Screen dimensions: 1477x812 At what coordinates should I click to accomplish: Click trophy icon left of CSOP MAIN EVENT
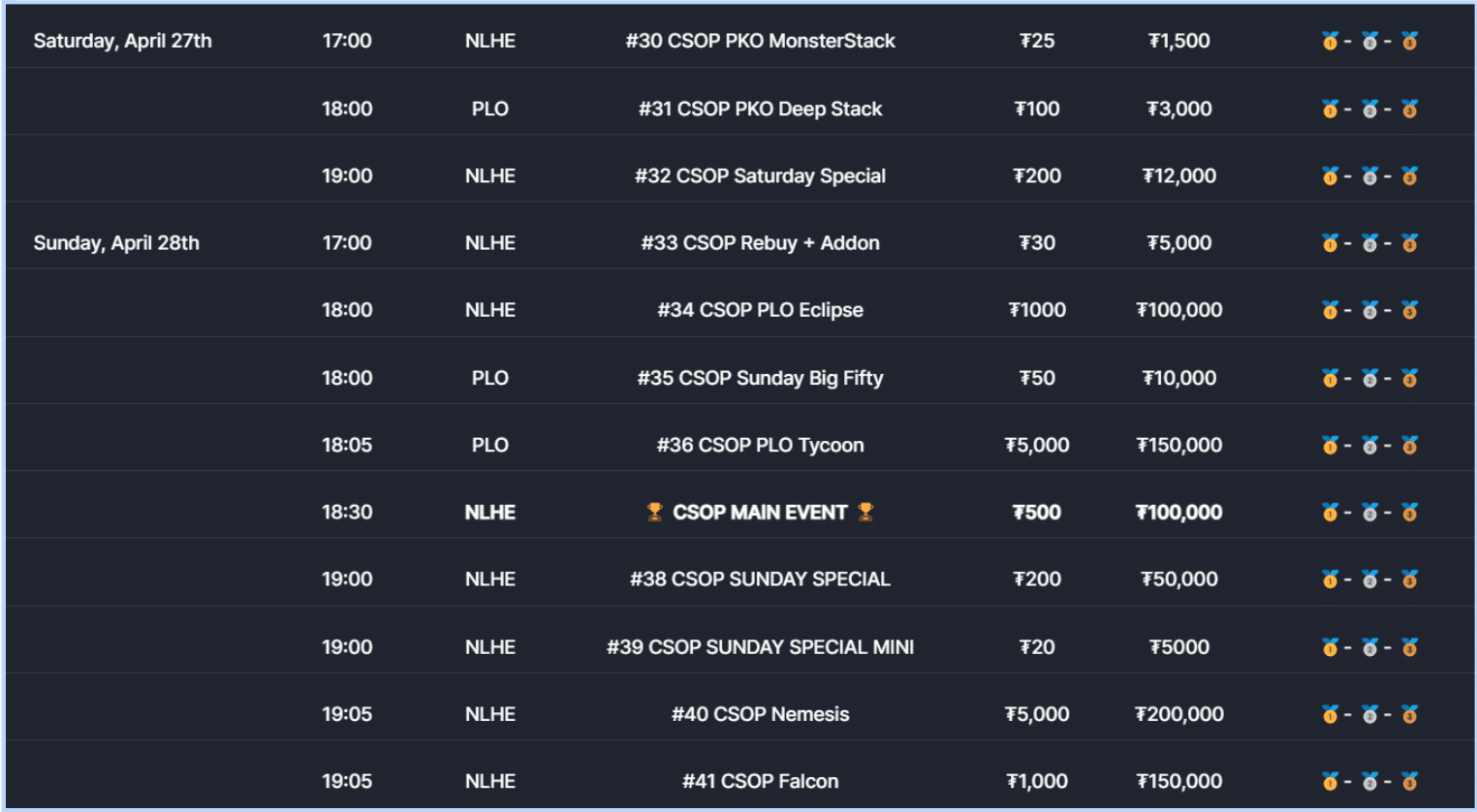655,512
